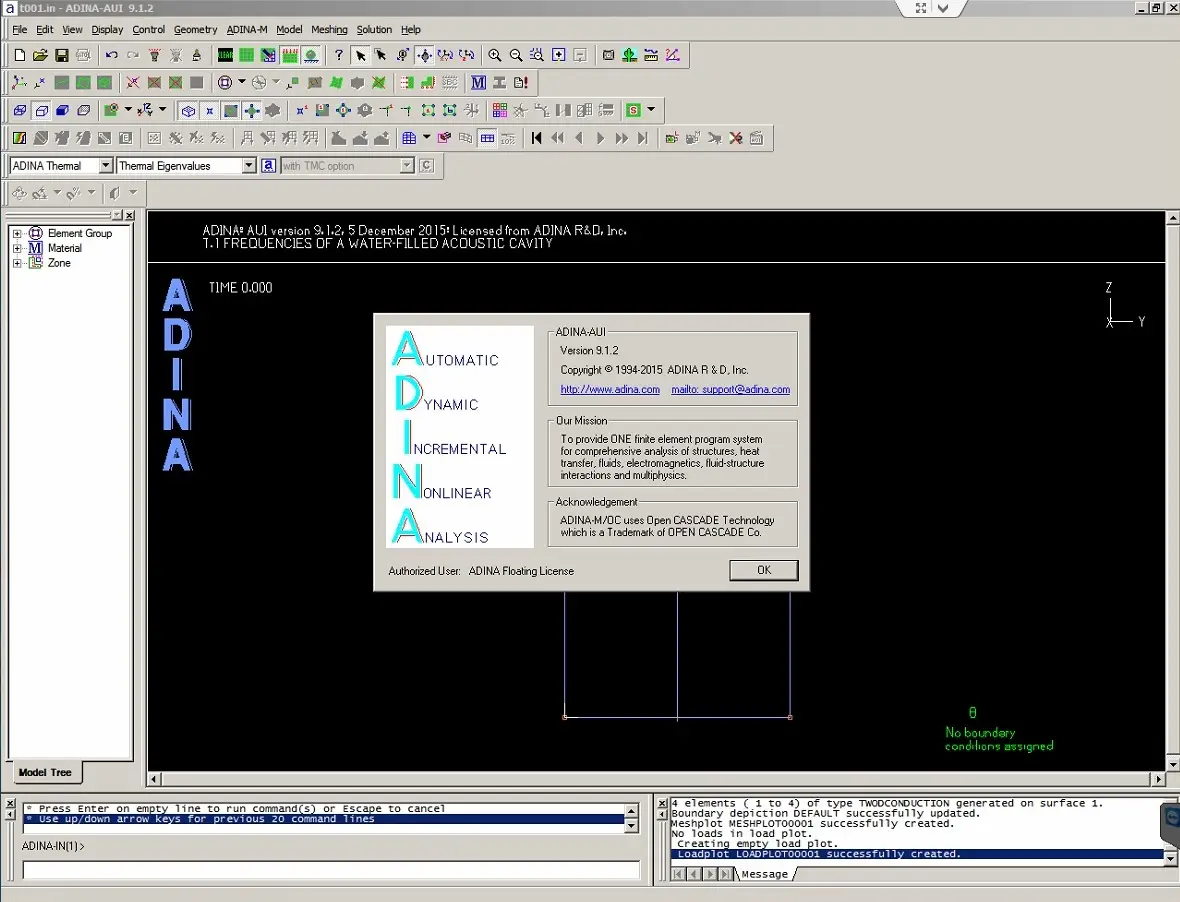Click the multicolor grid color-table icon
The width and height of the screenshot is (1180, 902).
(x=500, y=111)
